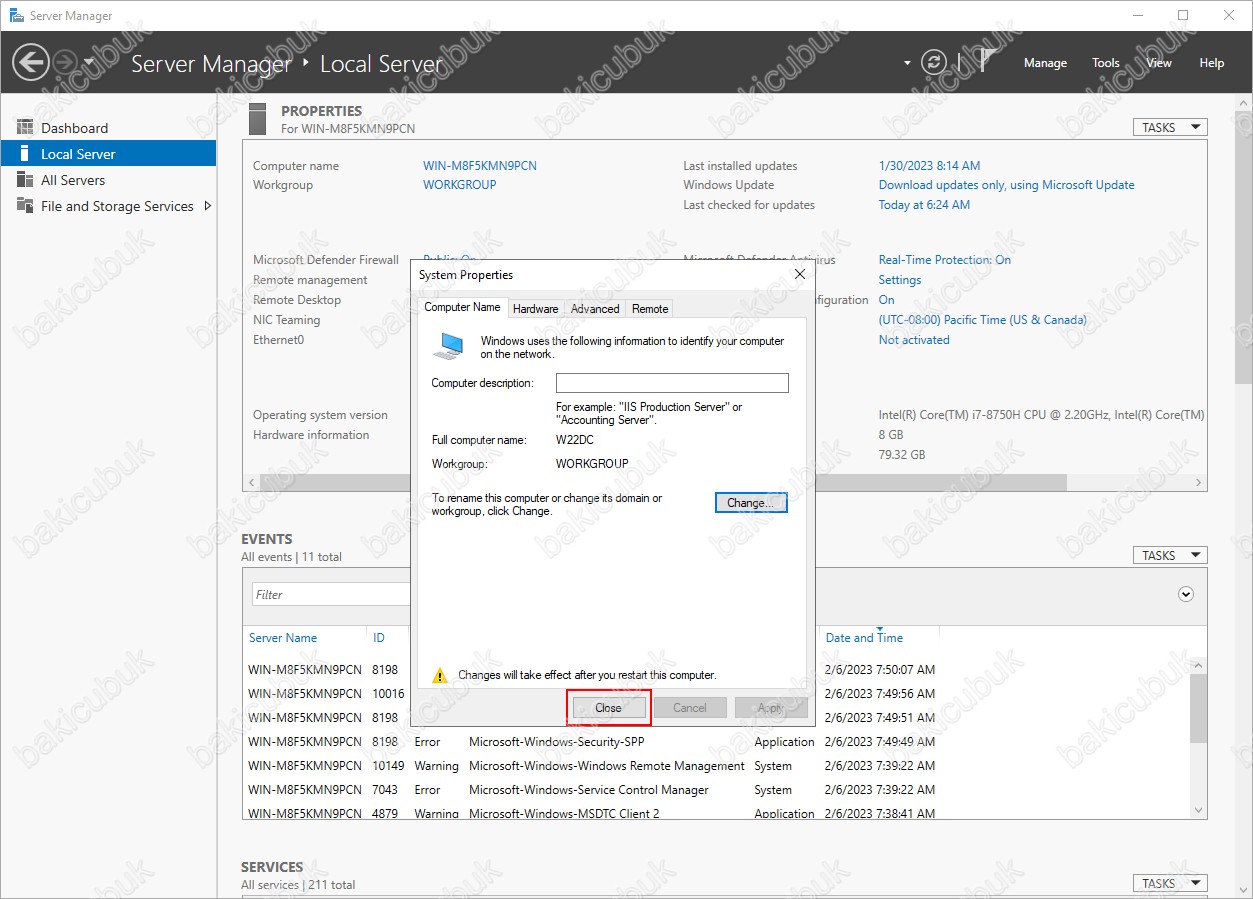Open the Help menu
The height and width of the screenshot is (899, 1253).
[x=1212, y=62]
